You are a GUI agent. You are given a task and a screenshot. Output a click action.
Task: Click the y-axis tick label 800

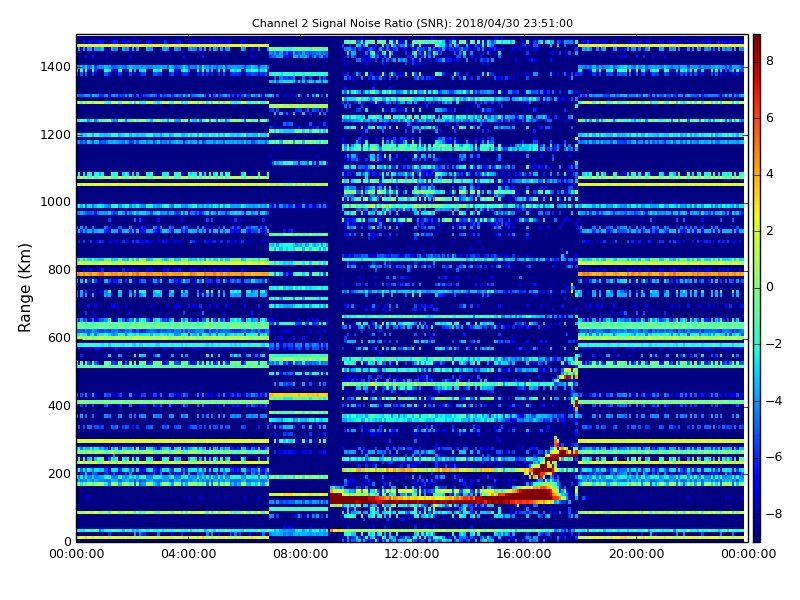[59, 270]
